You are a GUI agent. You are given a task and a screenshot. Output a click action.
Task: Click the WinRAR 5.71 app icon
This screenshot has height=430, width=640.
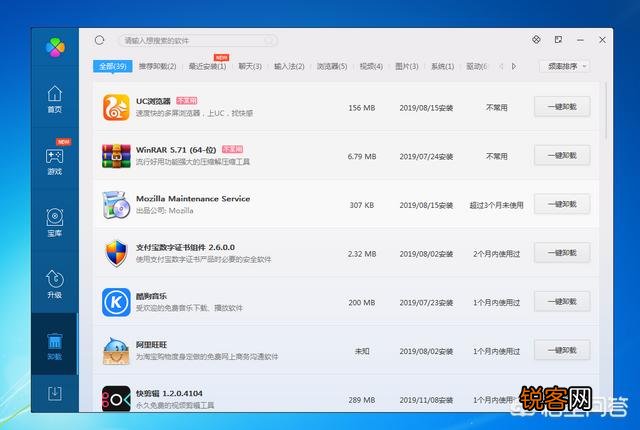coord(116,156)
